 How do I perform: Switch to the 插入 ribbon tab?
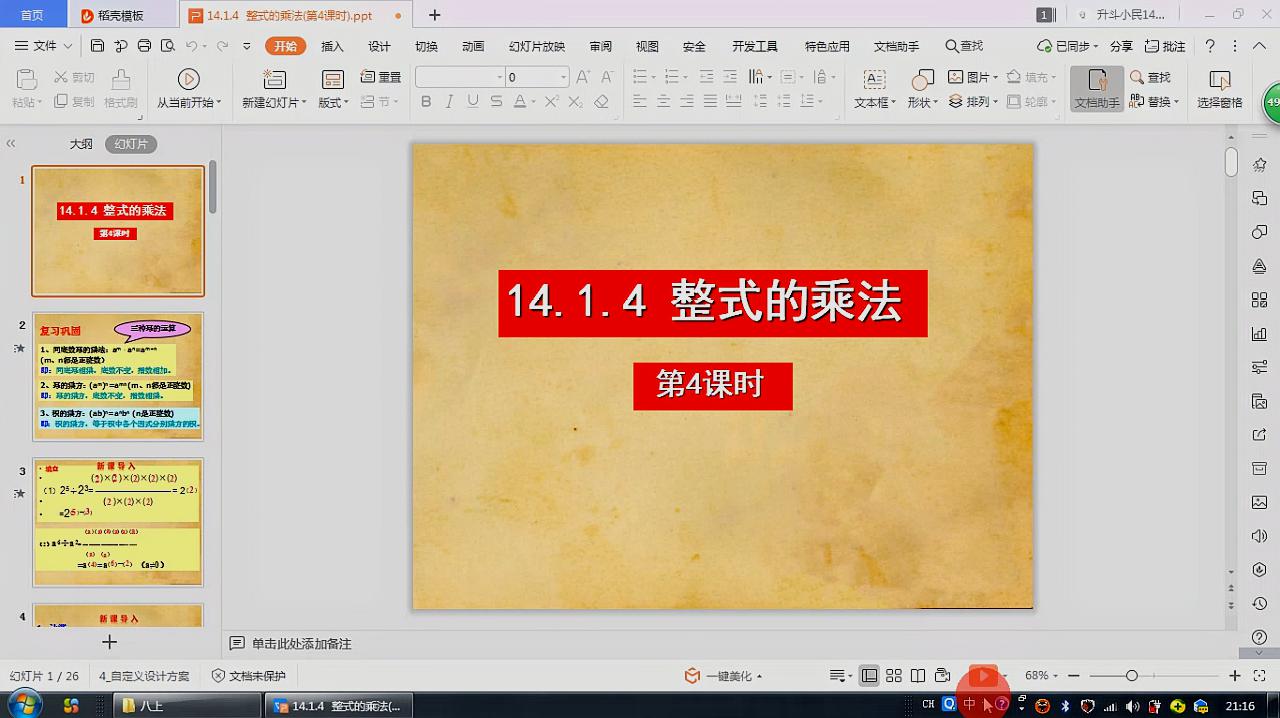coord(330,45)
